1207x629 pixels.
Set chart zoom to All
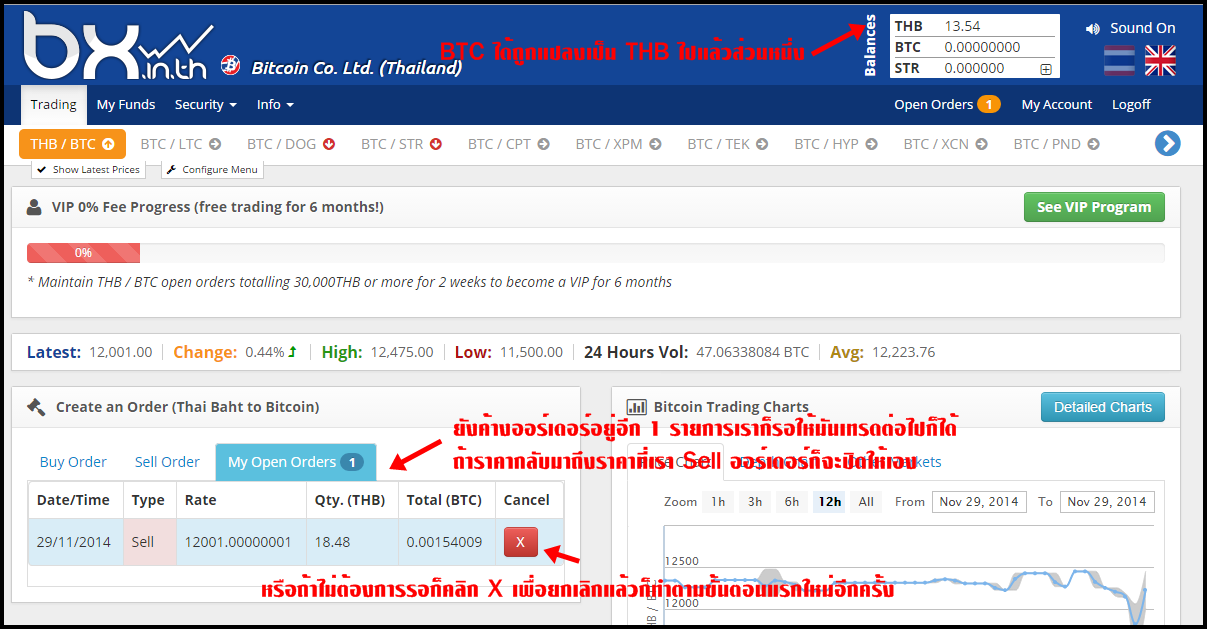[866, 502]
